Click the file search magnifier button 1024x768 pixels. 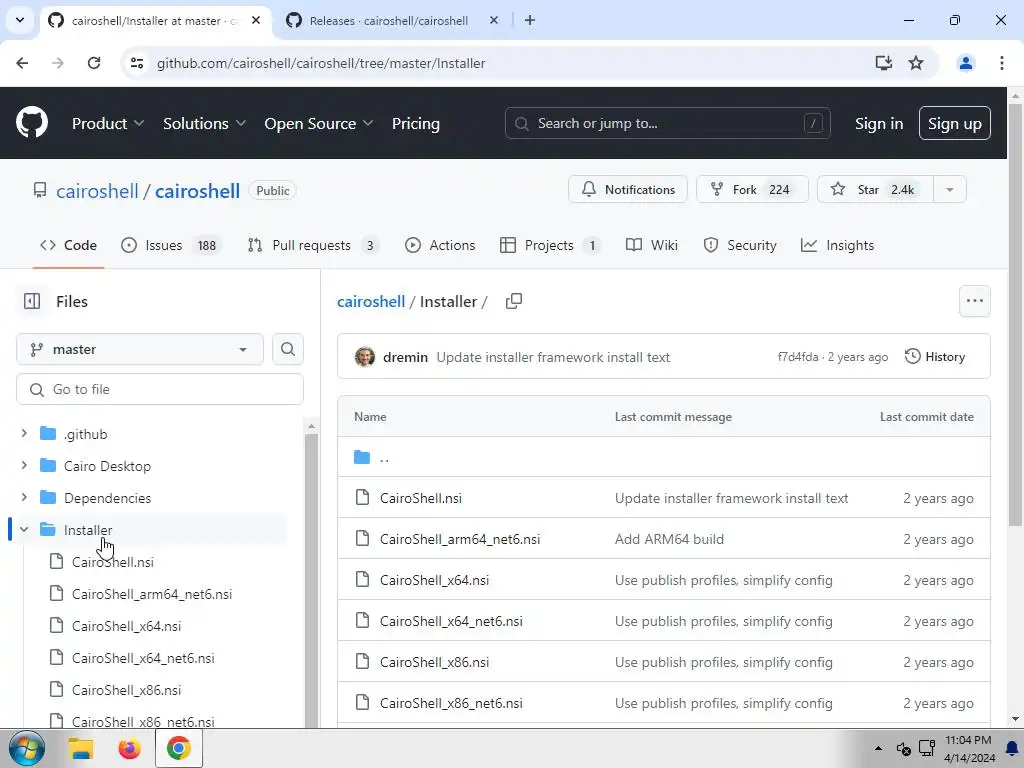287,349
